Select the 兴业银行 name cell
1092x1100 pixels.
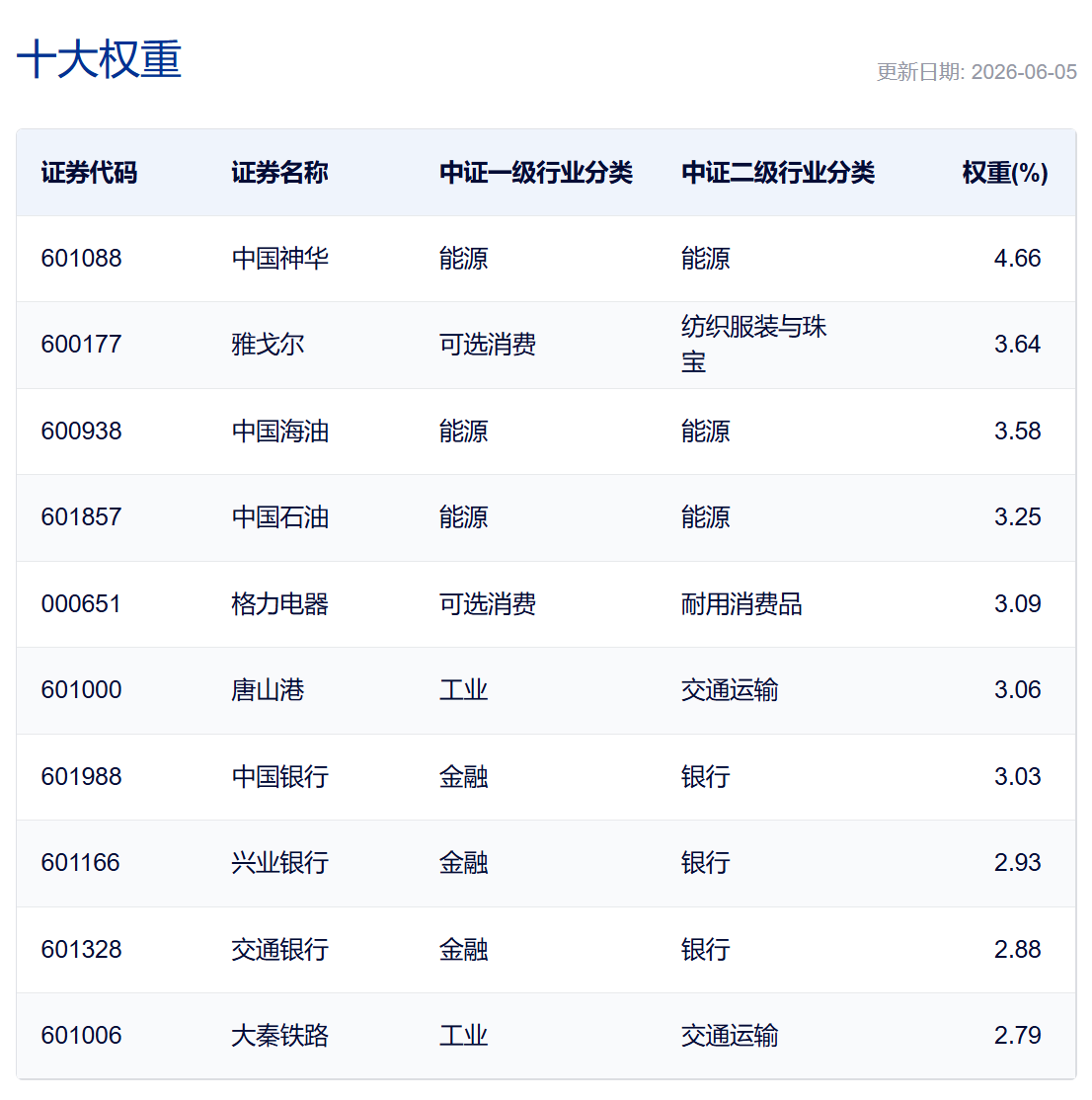pos(279,862)
